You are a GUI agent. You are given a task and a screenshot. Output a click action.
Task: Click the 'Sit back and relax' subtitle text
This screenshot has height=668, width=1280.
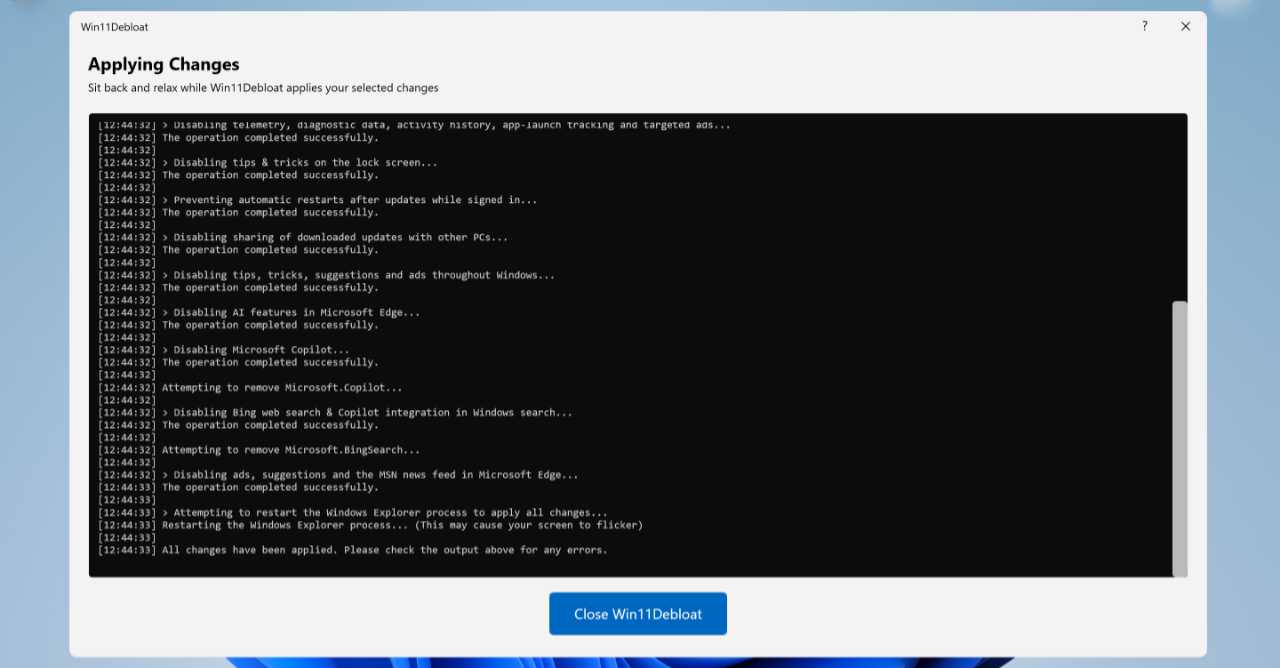click(263, 88)
